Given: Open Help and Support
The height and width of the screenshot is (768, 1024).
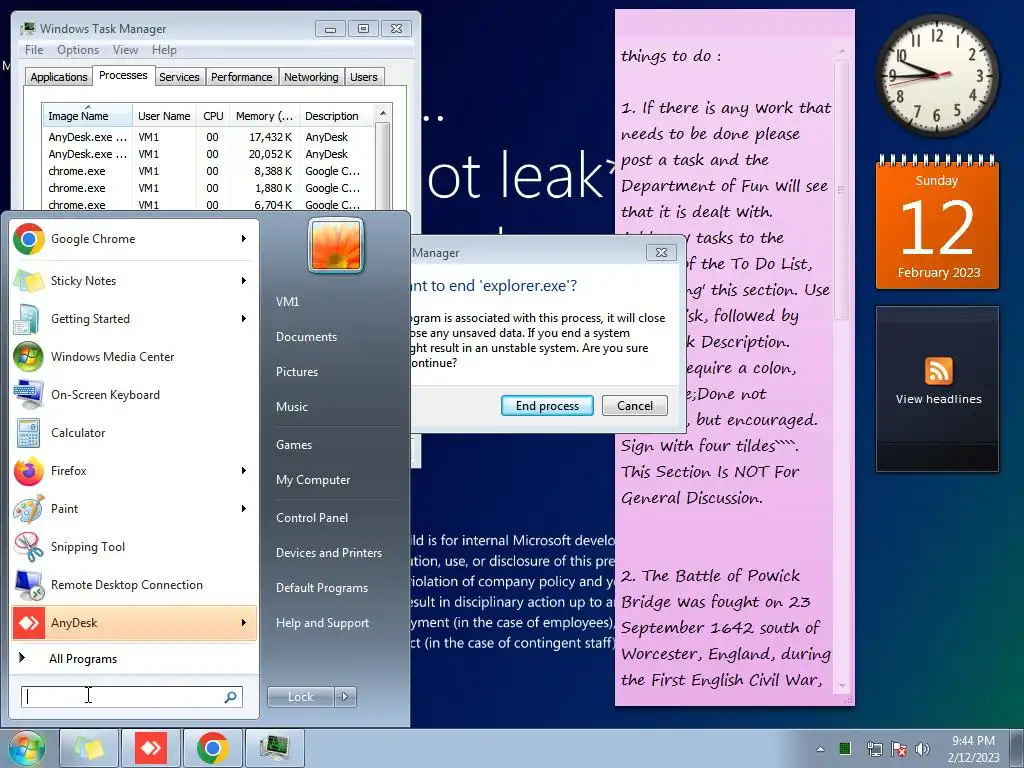Looking at the screenshot, I should click(322, 623).
